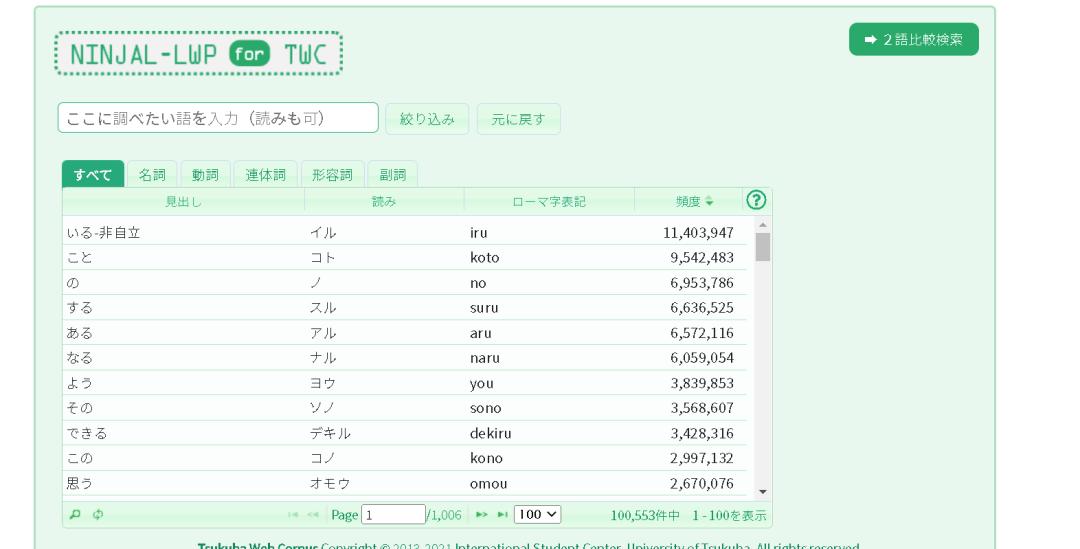This screenshot has width=1080, height=549.
Task: Click the reading イル cell
Action: tap(322, 233)
